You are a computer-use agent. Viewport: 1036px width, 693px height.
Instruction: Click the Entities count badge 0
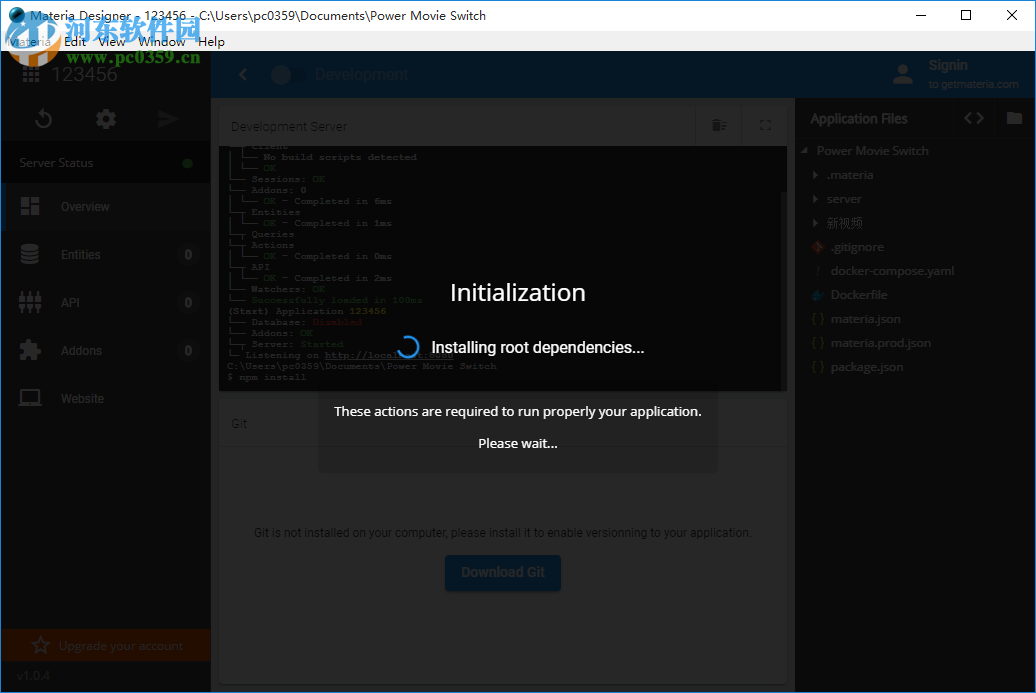[188, 254]
